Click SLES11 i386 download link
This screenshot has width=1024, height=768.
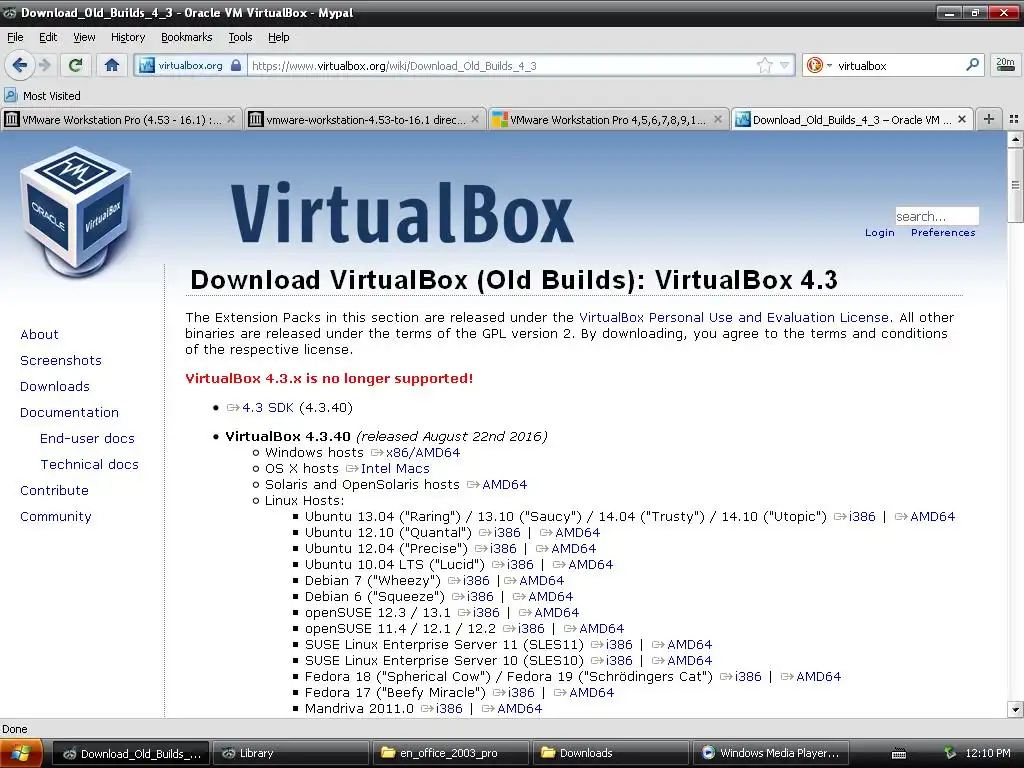[612, 645]
